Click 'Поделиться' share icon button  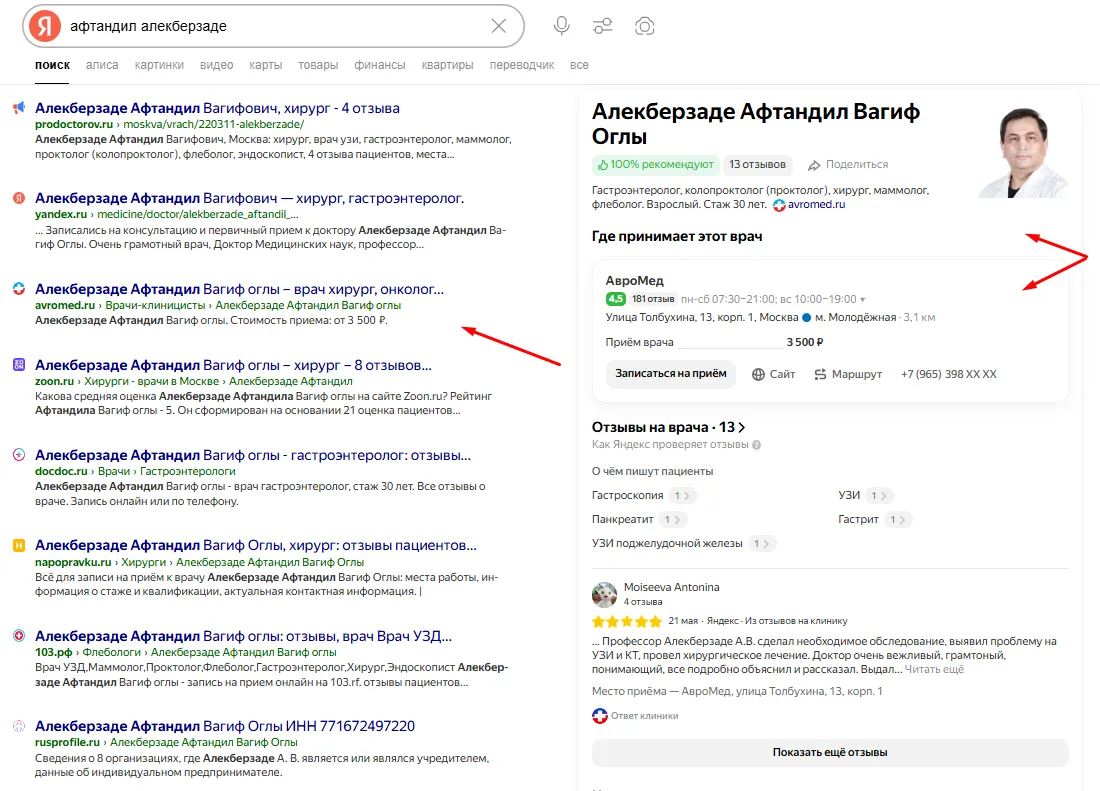[x=847, y=165]
